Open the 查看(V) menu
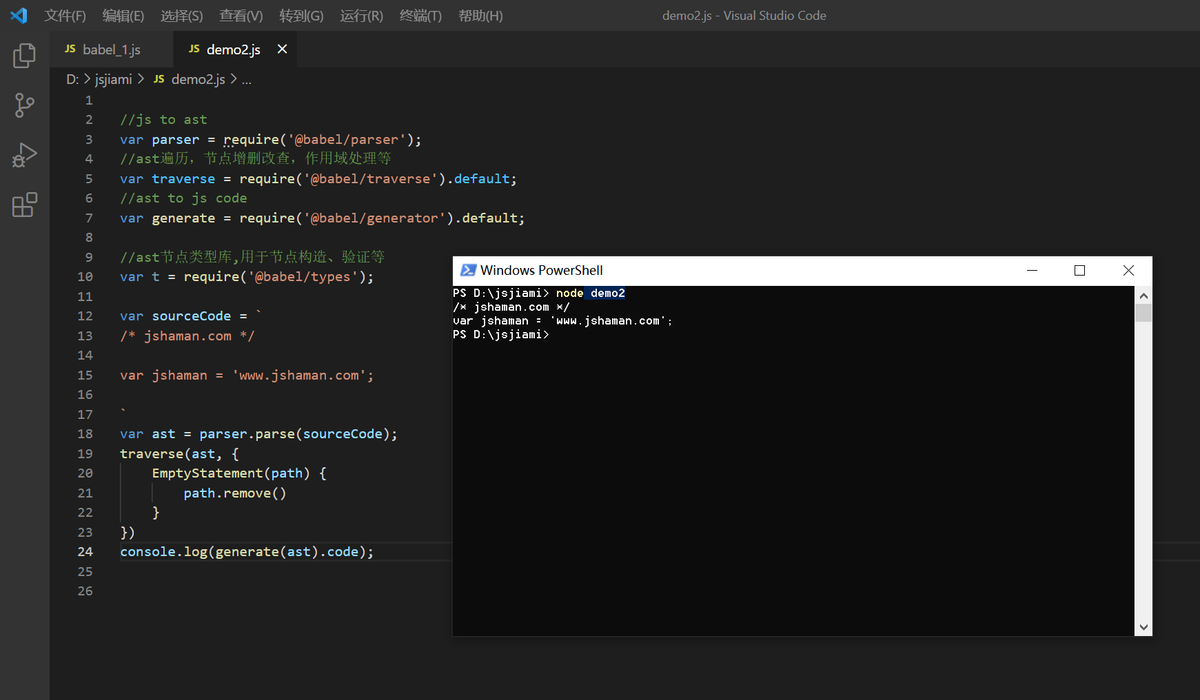1200x700 pixels. 241,16
